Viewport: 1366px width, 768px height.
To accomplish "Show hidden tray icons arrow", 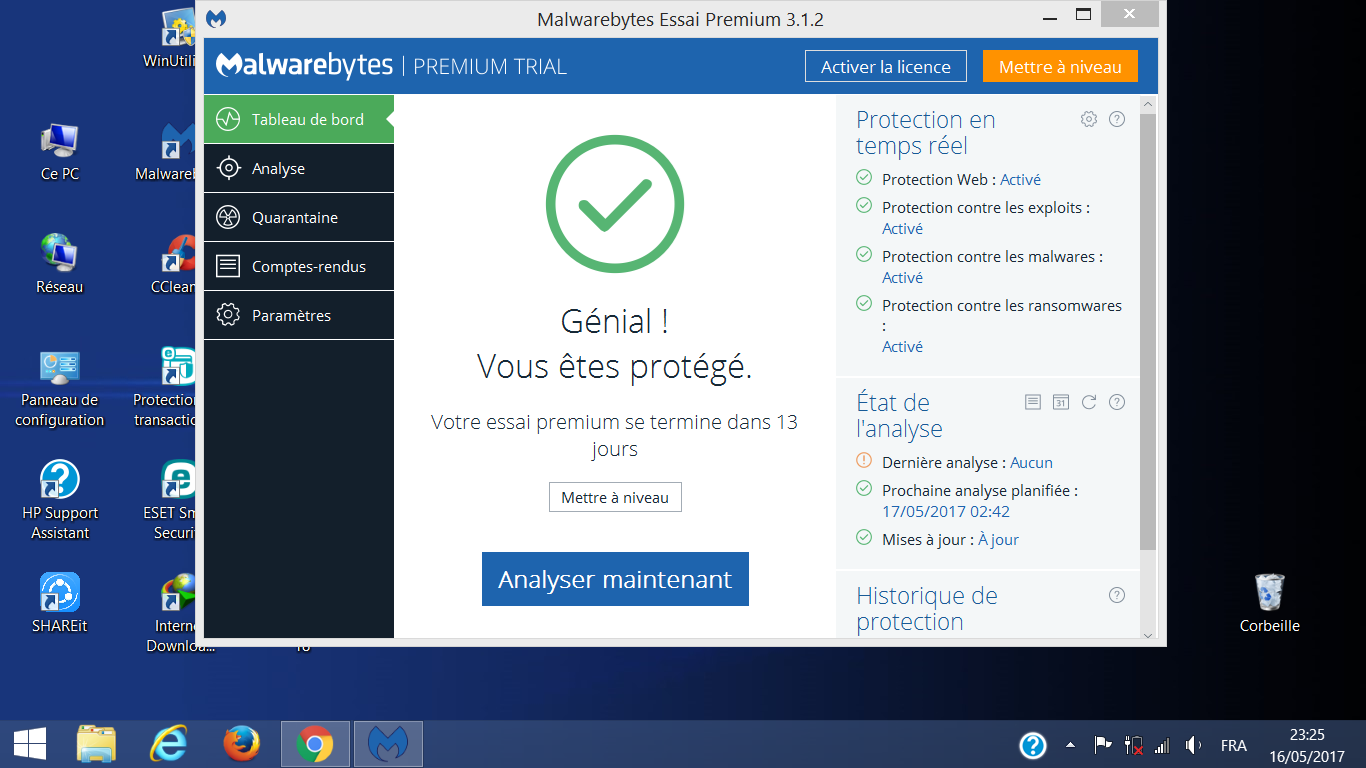I will [1071, 745].
